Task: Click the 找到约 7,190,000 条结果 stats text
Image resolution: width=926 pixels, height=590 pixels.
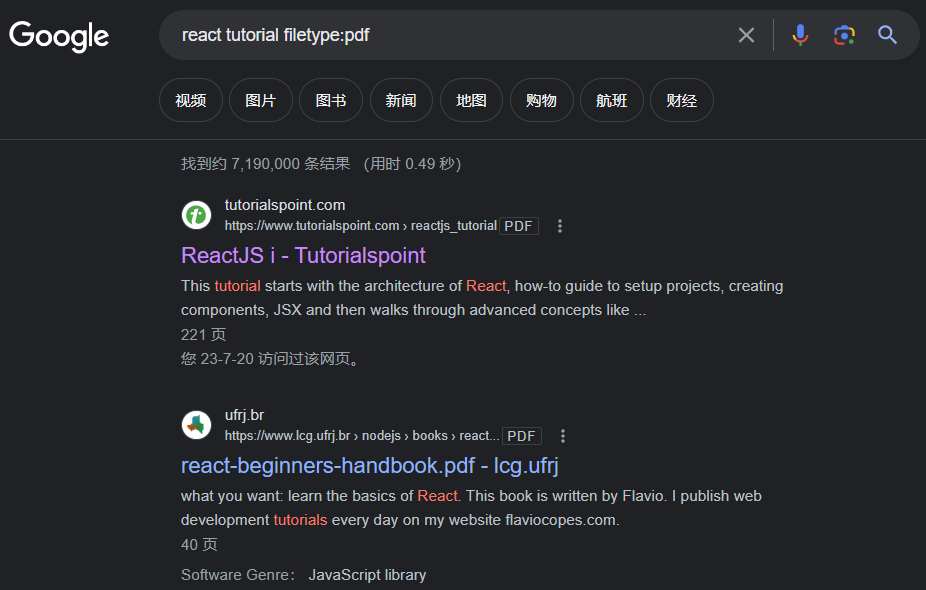Action: tap(265, 164)
